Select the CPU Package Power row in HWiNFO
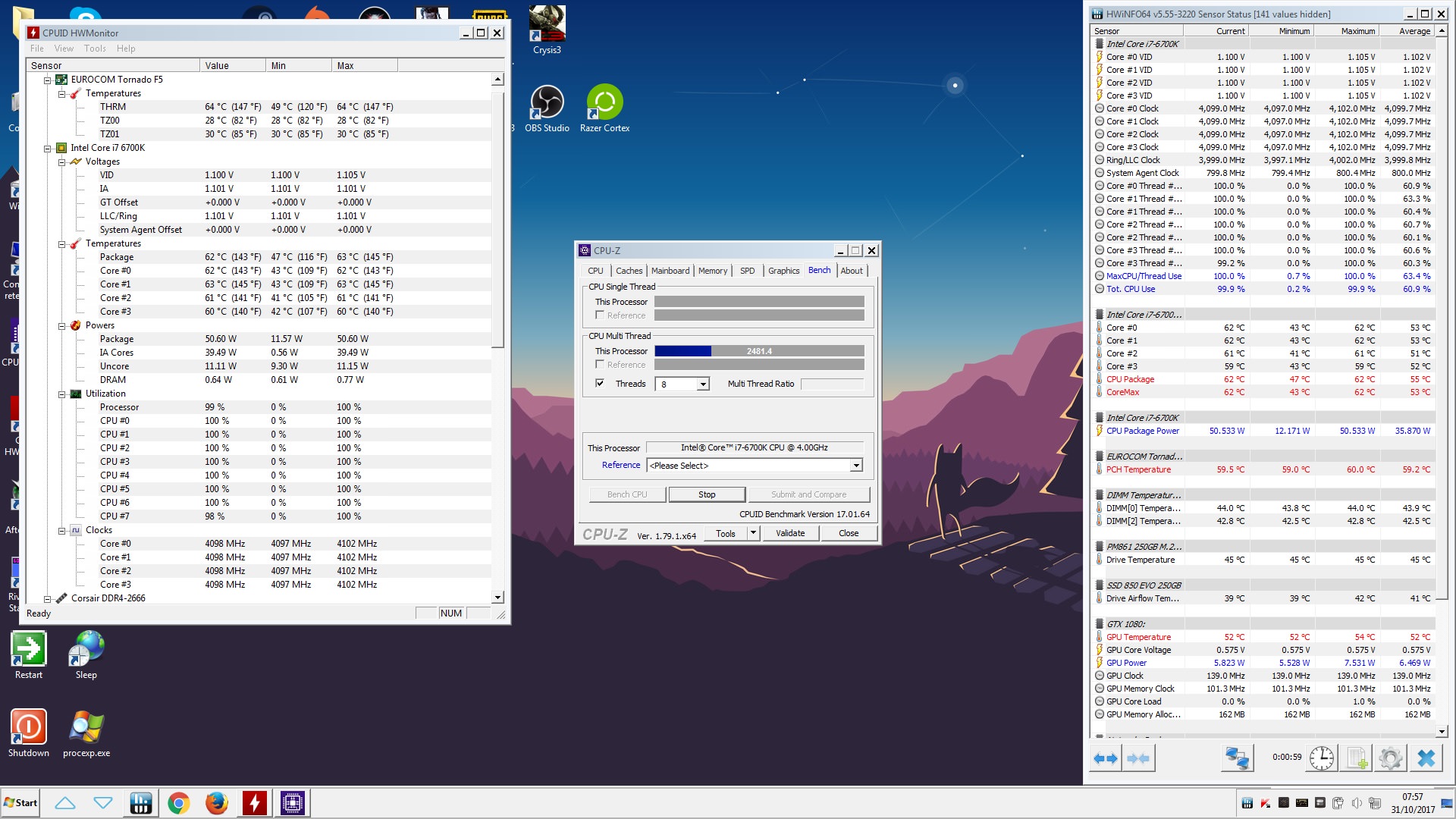Image resolution: width=1456 pixels, height=819 pixels. click(1263, 431)
